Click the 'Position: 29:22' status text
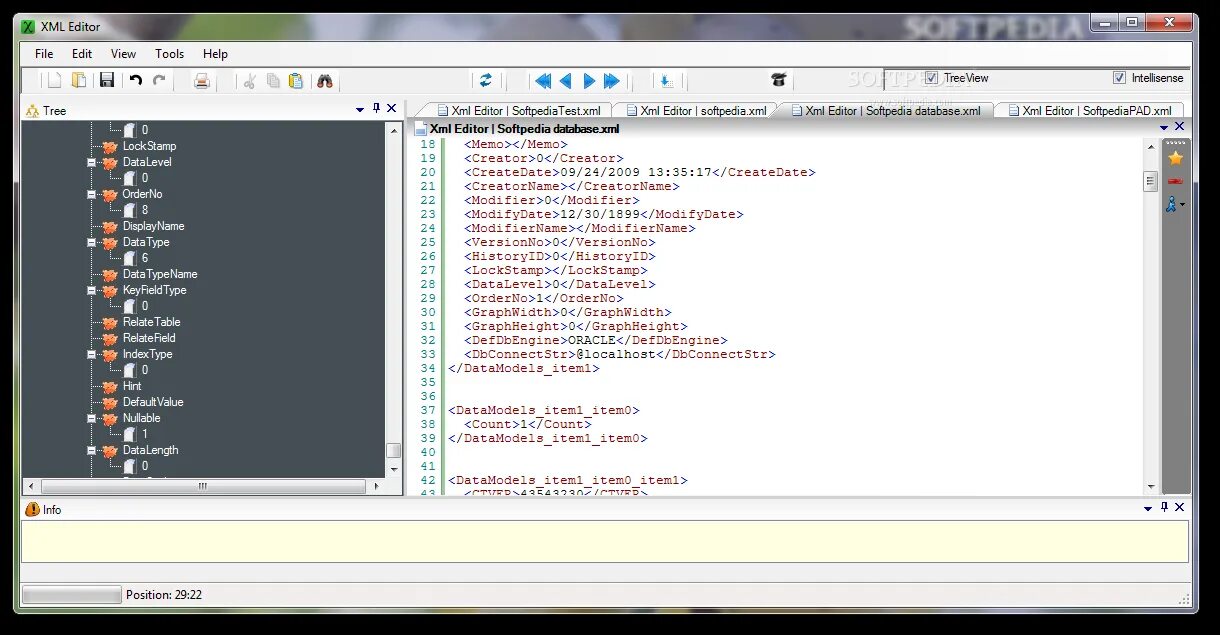Image resolution: width=1220 pixels, height=635 pixels. point(164,595)
